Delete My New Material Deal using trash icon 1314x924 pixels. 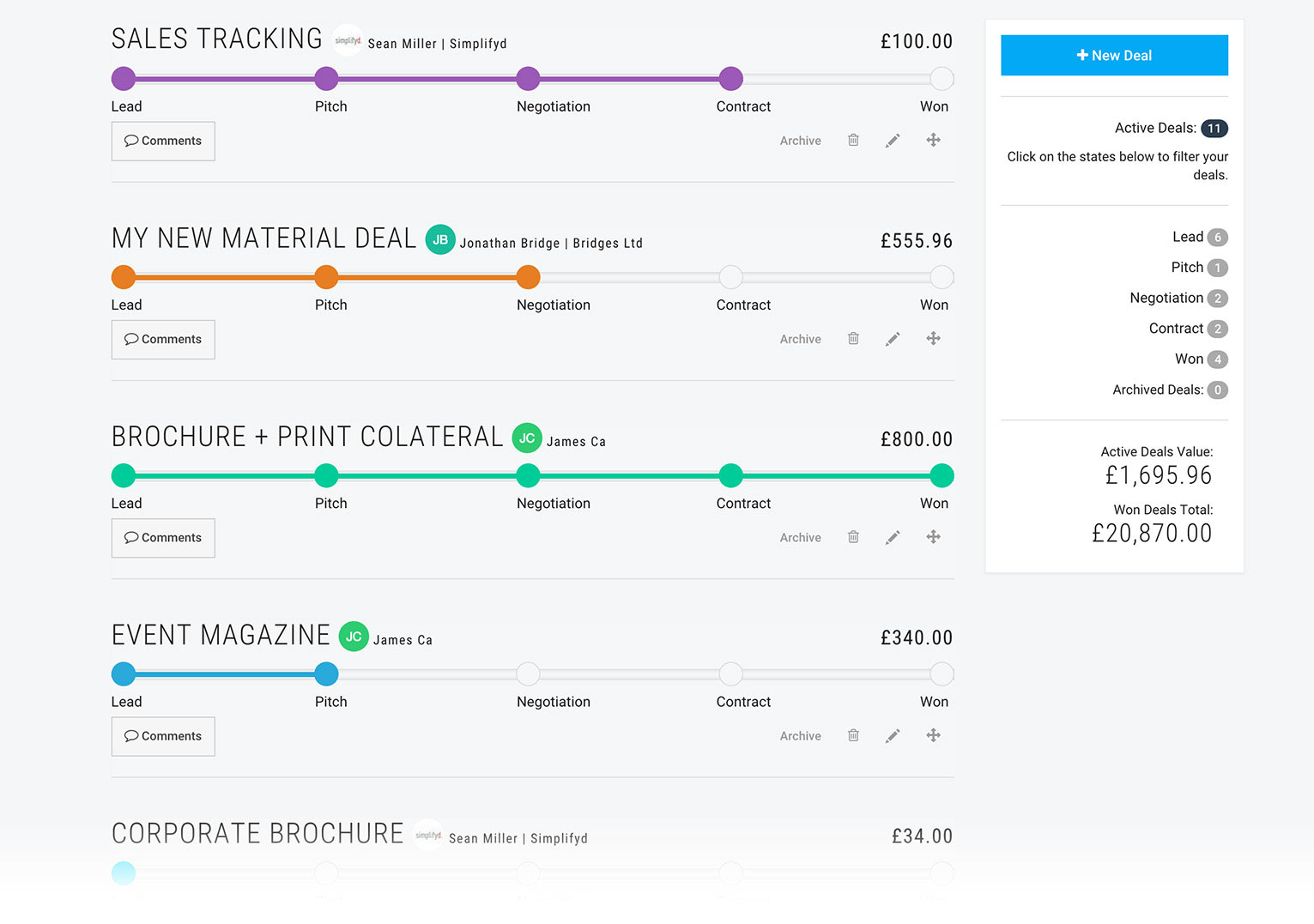(x=853, y=338)
